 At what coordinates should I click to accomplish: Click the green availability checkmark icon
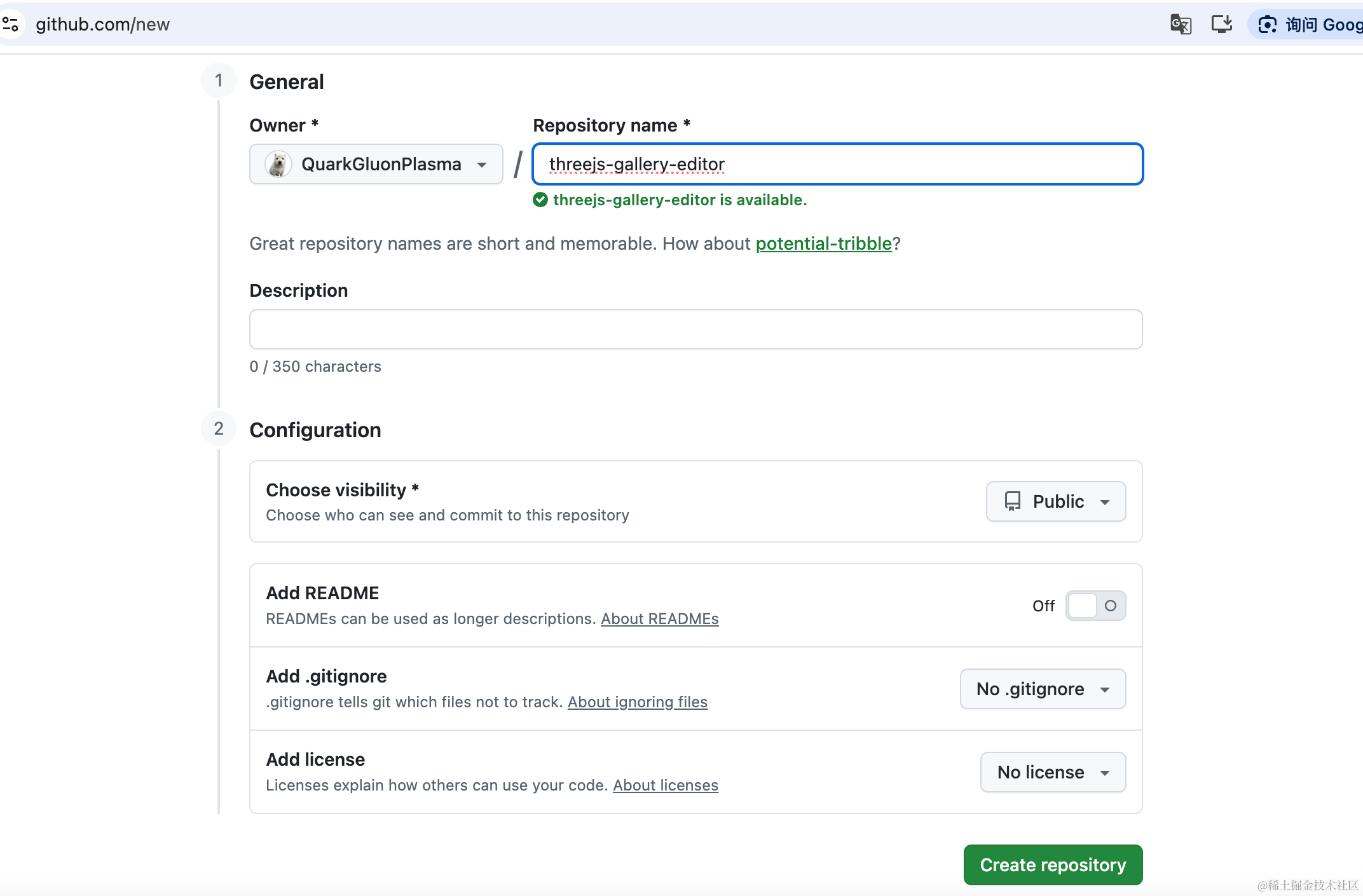click(x=540, y=200)
